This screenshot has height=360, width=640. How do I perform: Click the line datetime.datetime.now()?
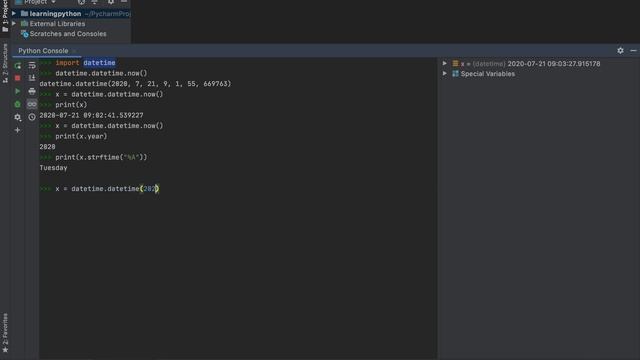click(x=101, y=73)
